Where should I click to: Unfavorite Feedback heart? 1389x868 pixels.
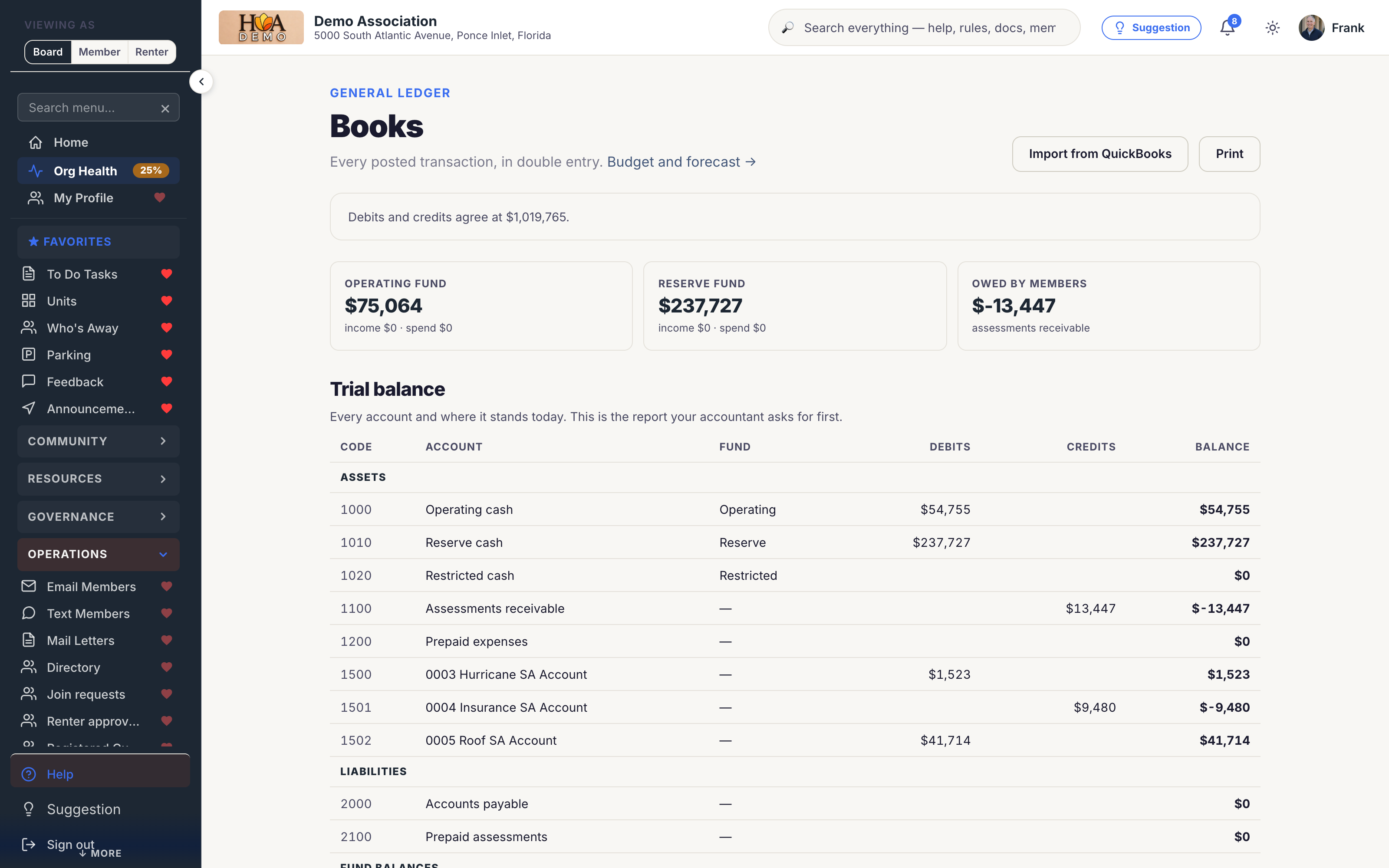click(166, 382)
